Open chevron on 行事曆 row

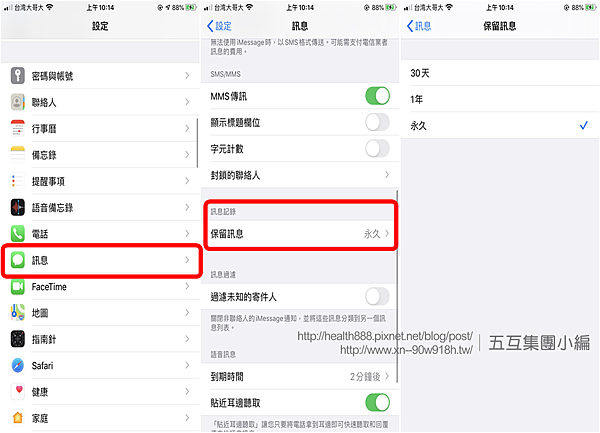[x=187, y=128]
